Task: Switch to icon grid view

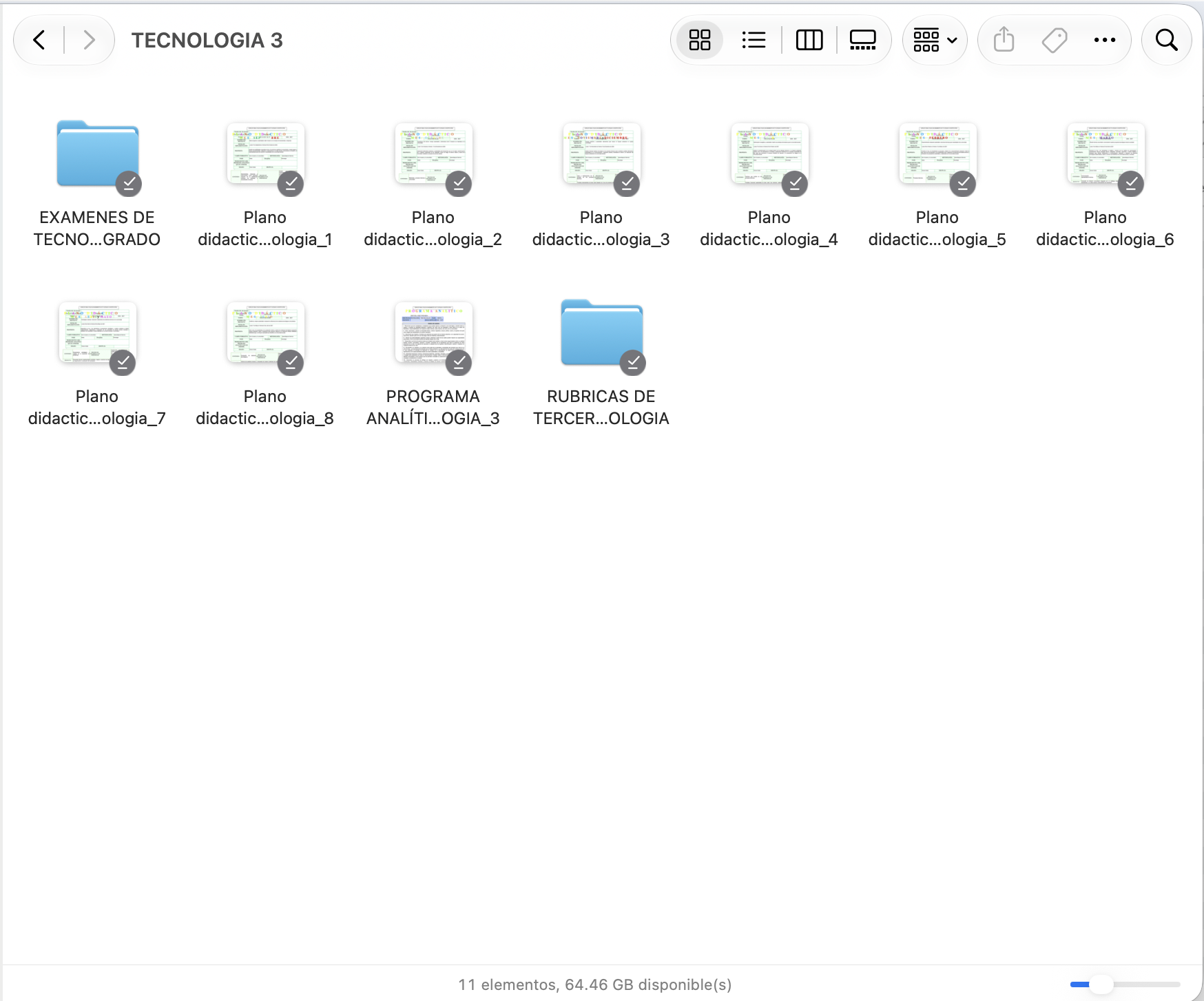Action: (700, 40)
